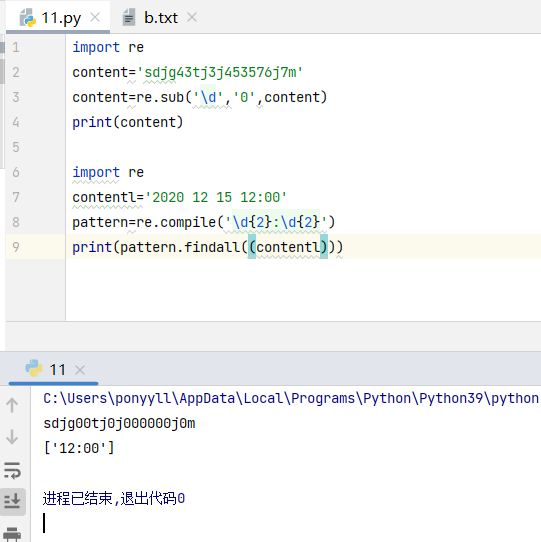Click the console input caret line
This screenshot has width=541, height=542.
[x=44, y=523]
